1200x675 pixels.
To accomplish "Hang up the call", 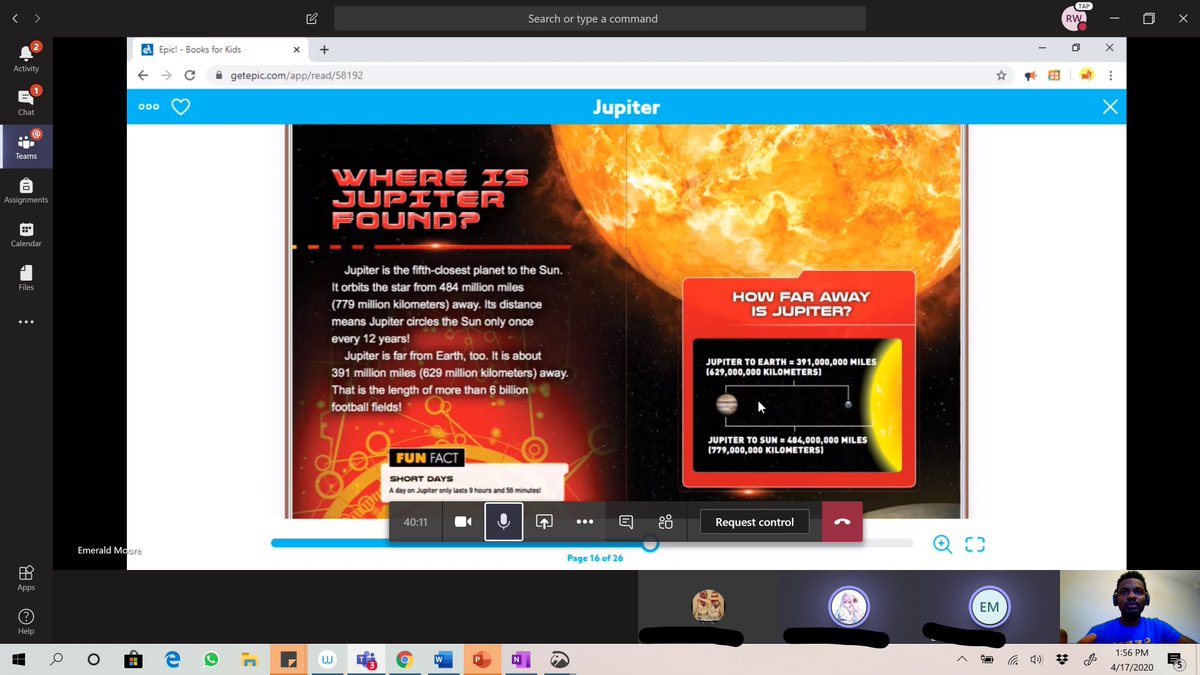I will pyautogui.click(x=842, y=522).
